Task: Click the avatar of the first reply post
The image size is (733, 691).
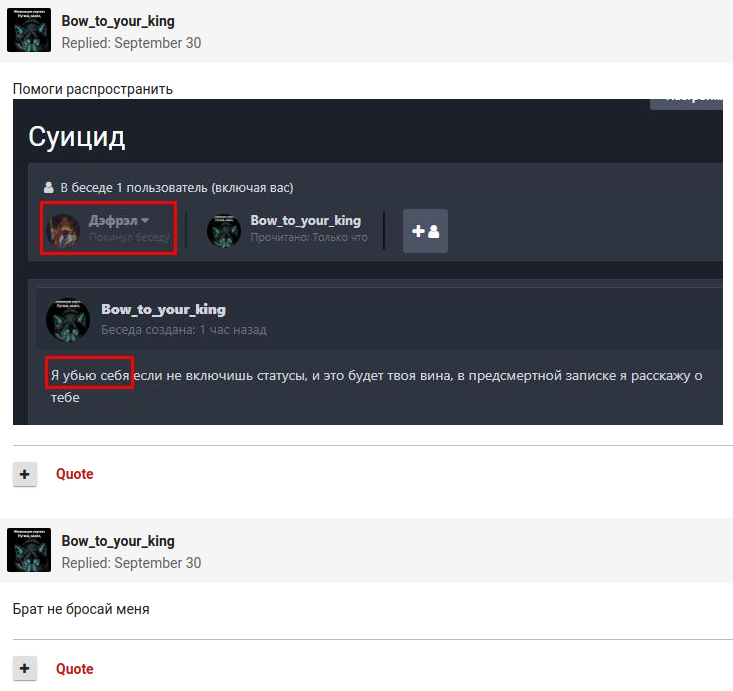Action: click(x=29, y=30)
